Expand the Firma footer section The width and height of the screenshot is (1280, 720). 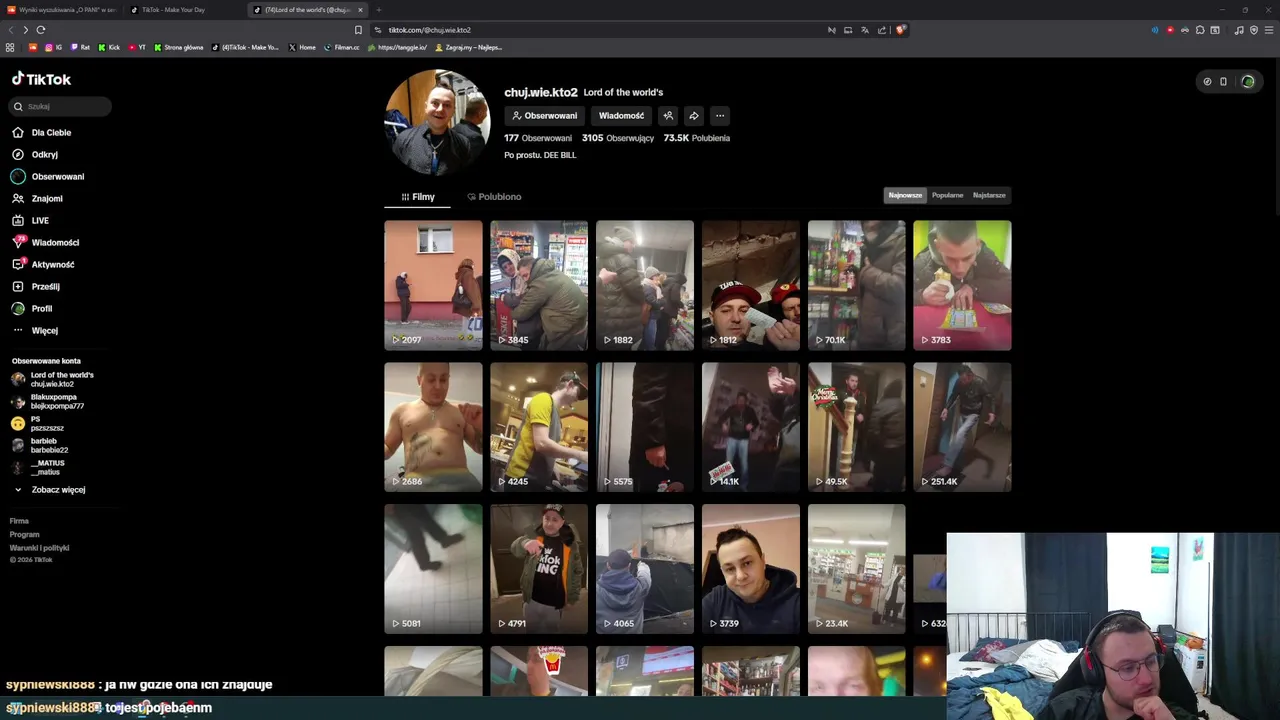coord(19,521)
